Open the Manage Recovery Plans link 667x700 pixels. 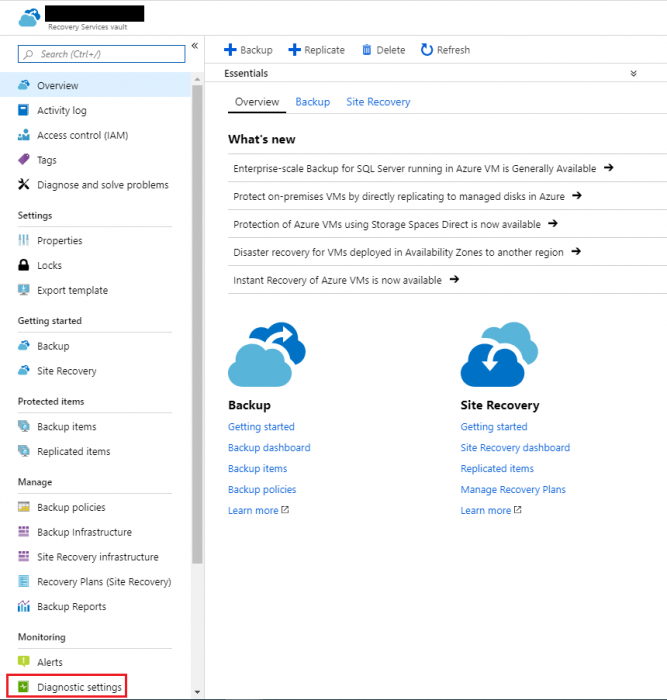[513, 489]
